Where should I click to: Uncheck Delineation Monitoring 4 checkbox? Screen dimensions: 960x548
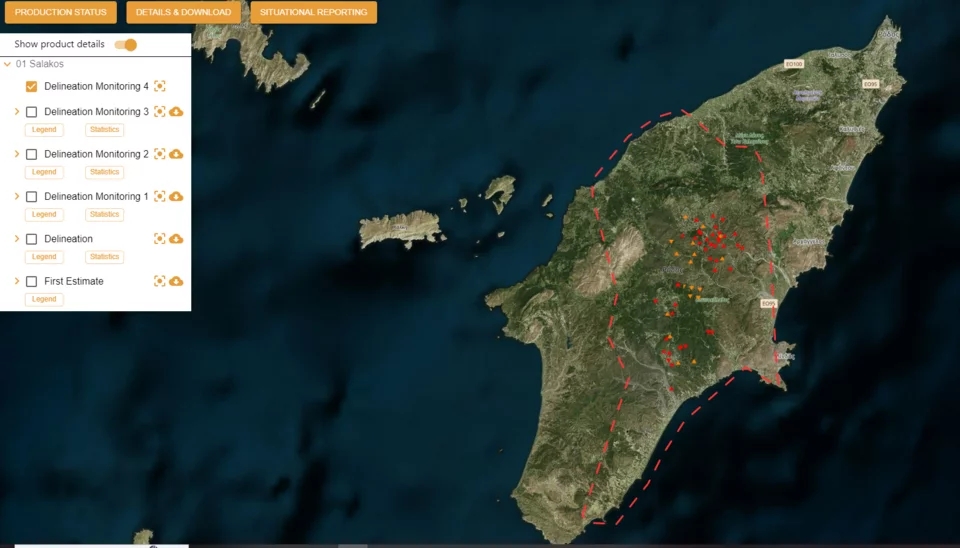click(x=31, y=86)
